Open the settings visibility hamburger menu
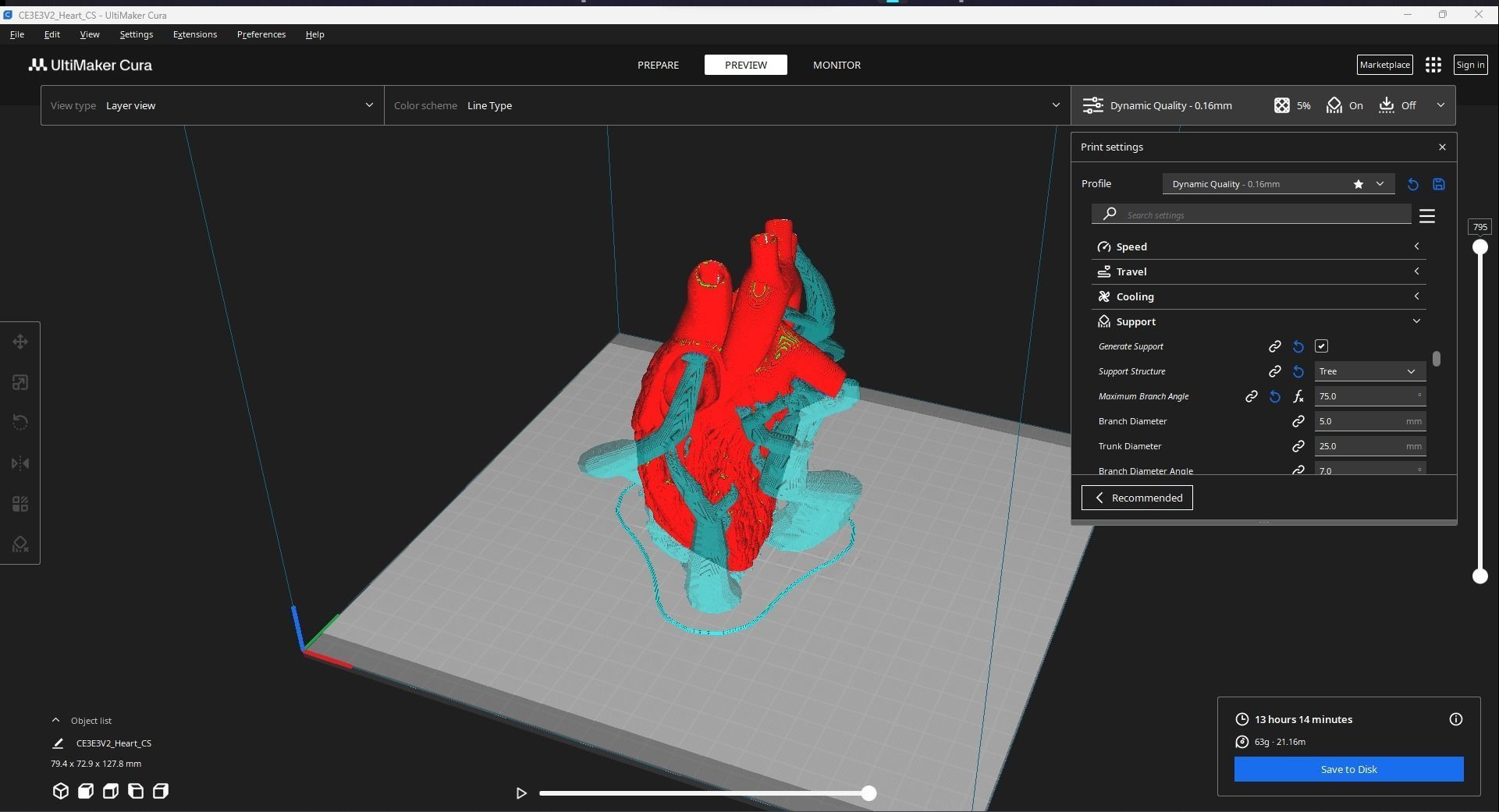The width and height of the screenshot is (1499, 812). (1427, 215)
